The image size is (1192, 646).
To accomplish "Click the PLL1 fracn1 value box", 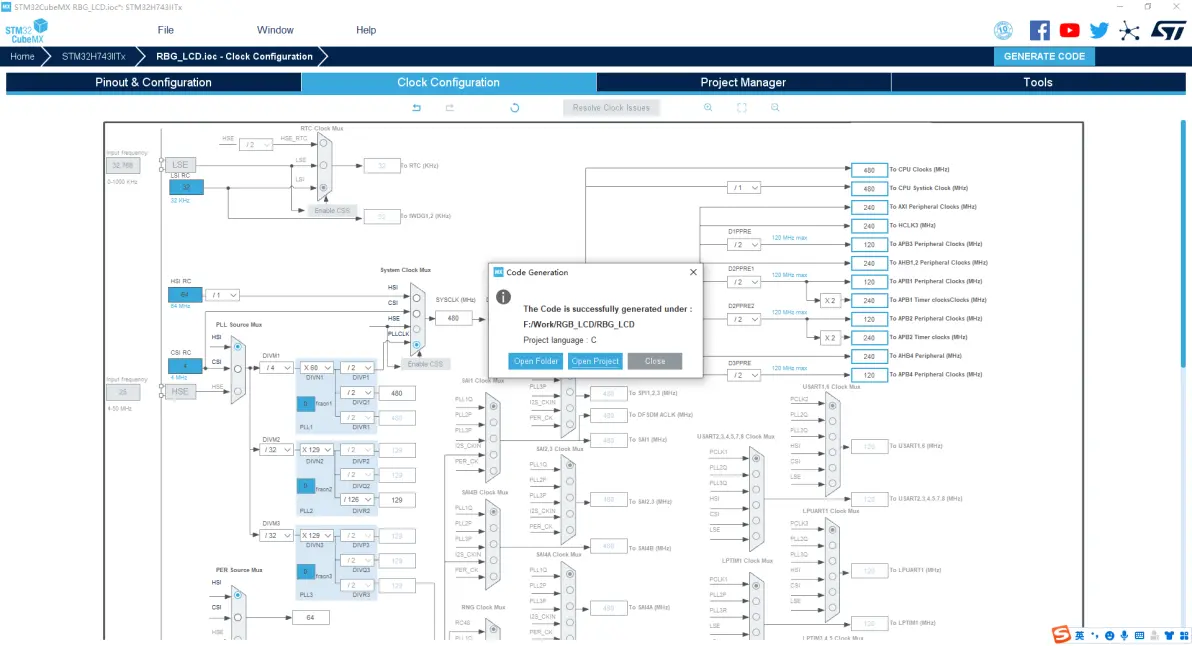I will 306,404.
